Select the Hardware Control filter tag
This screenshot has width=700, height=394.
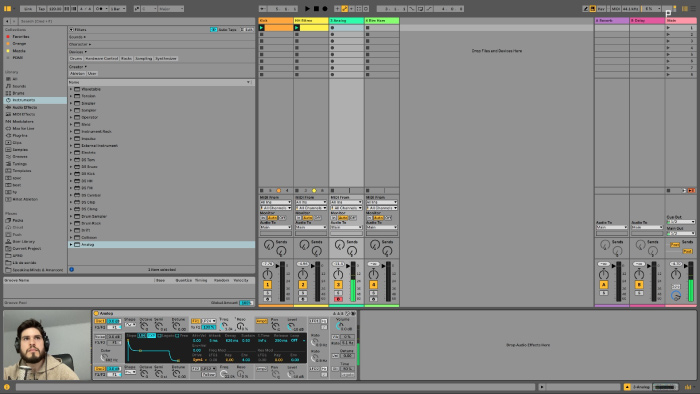101,58
